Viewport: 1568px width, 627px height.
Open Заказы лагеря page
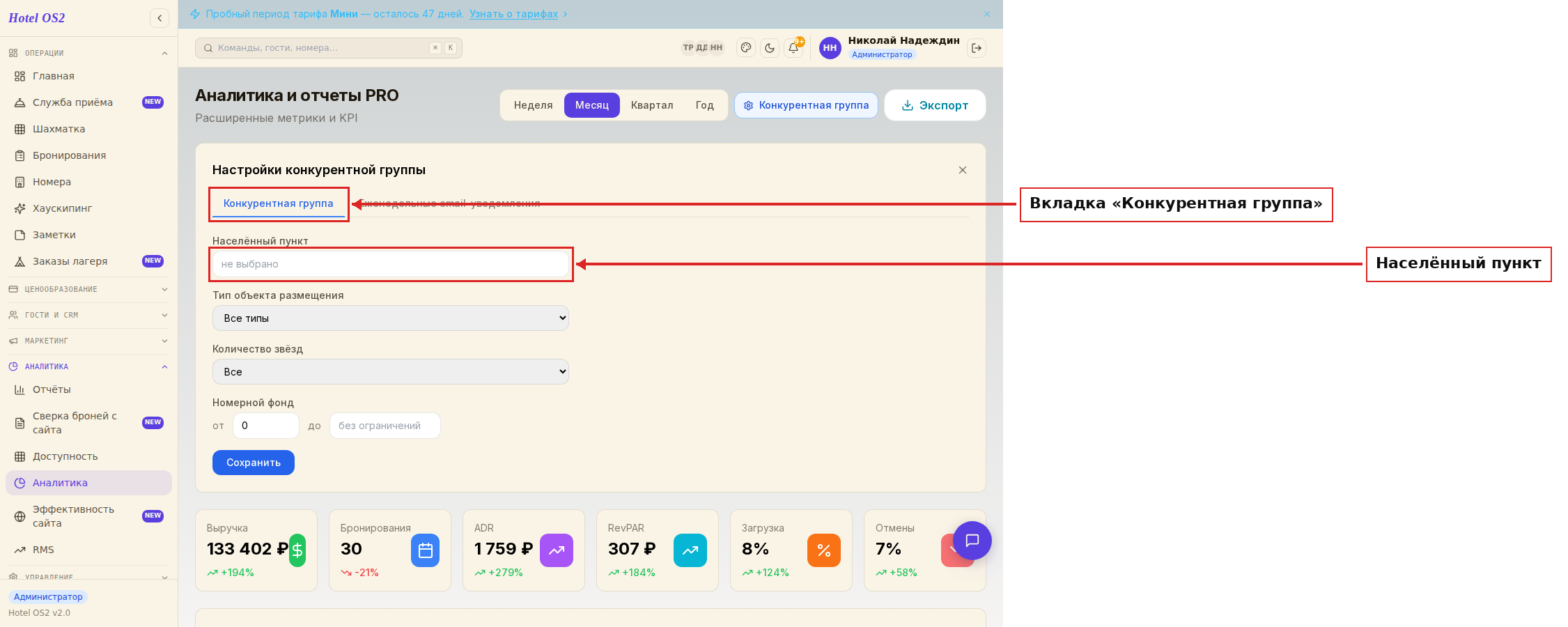[88, 261]
